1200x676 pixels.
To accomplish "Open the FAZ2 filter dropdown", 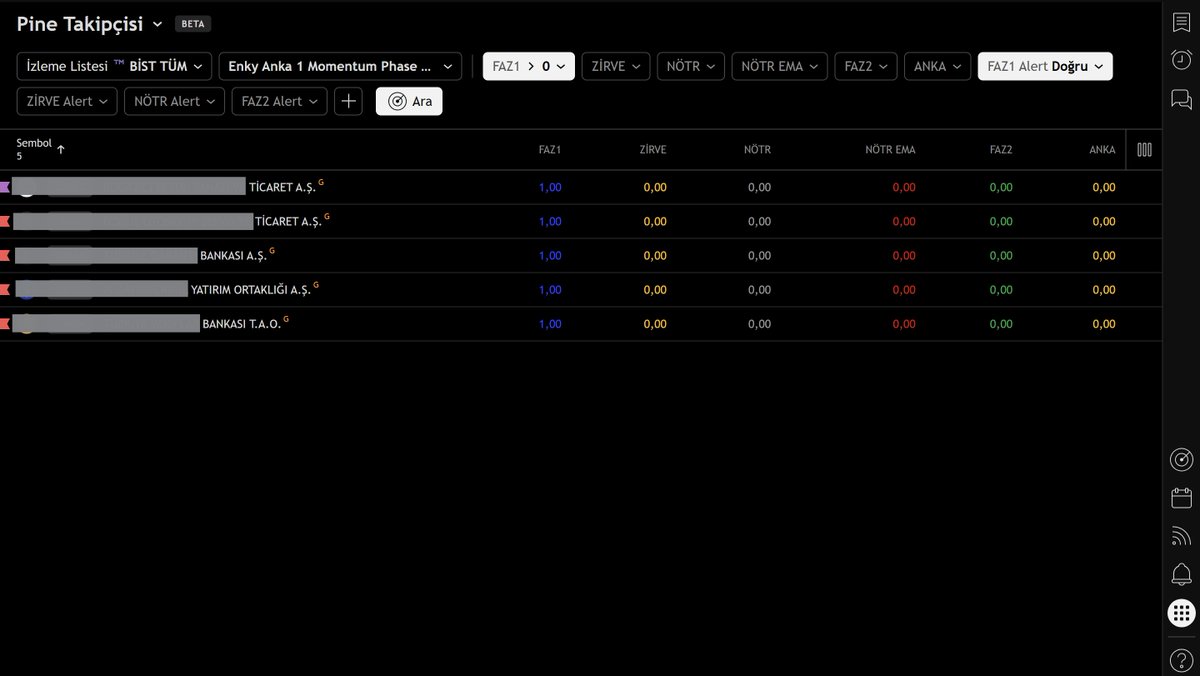I will point(866,66).
